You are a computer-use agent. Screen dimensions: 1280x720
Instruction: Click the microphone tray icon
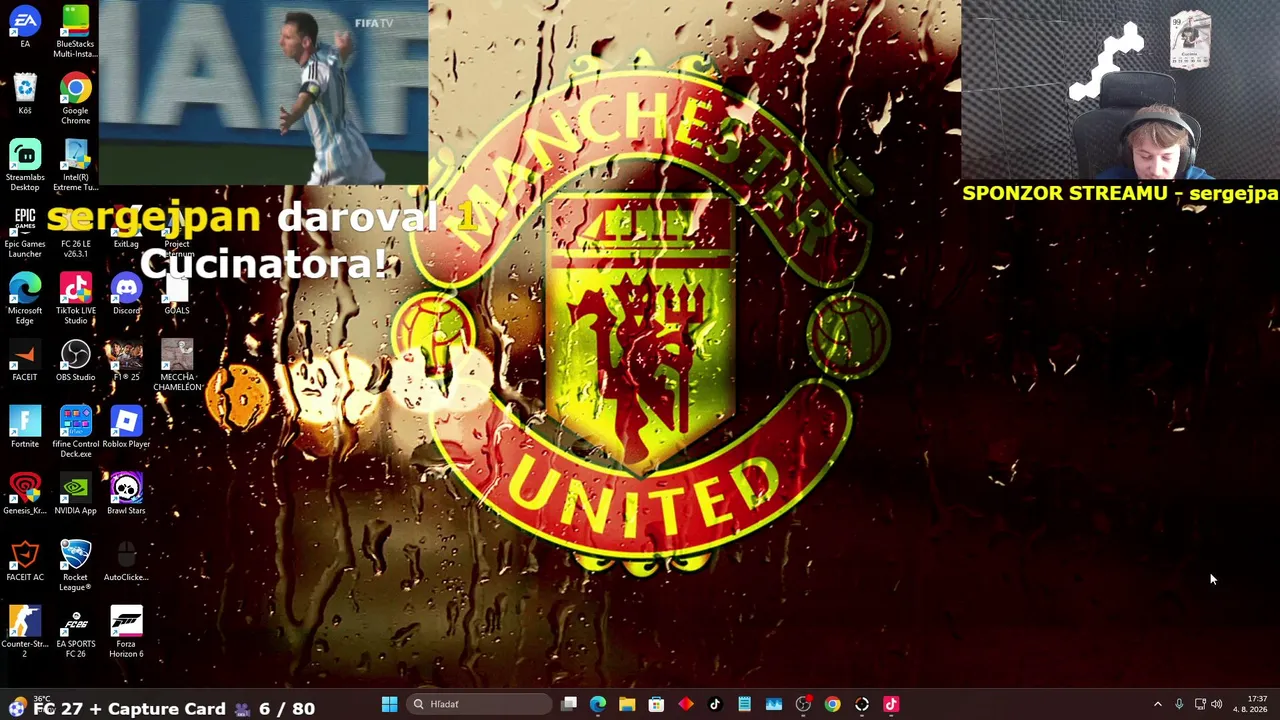pos(1179,704)
